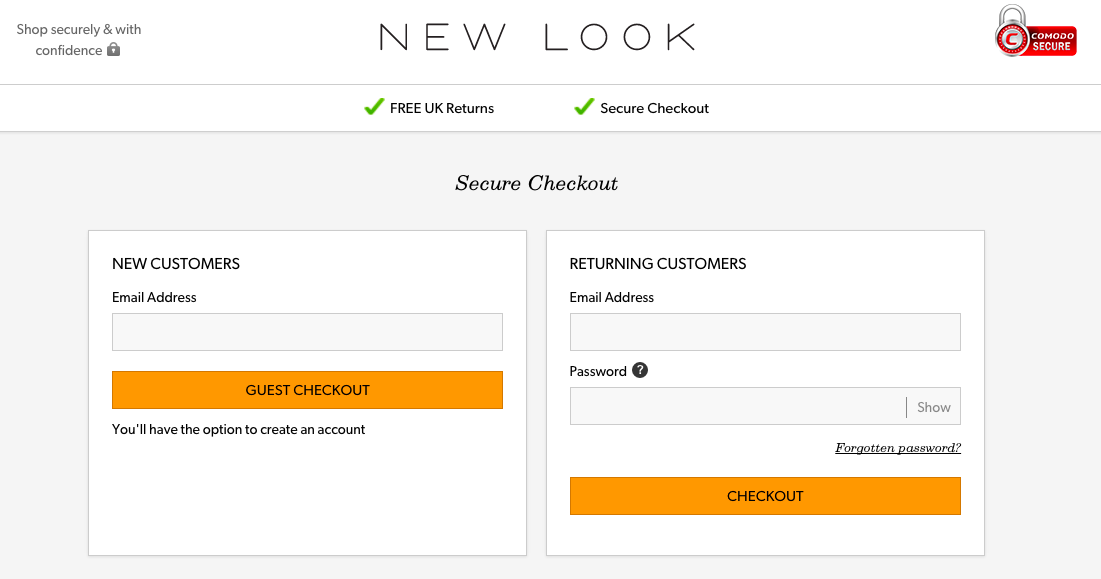Click the lock icon beside 'confidence'
Viewport: 1101px width, 579px height.
pos(113,49)
